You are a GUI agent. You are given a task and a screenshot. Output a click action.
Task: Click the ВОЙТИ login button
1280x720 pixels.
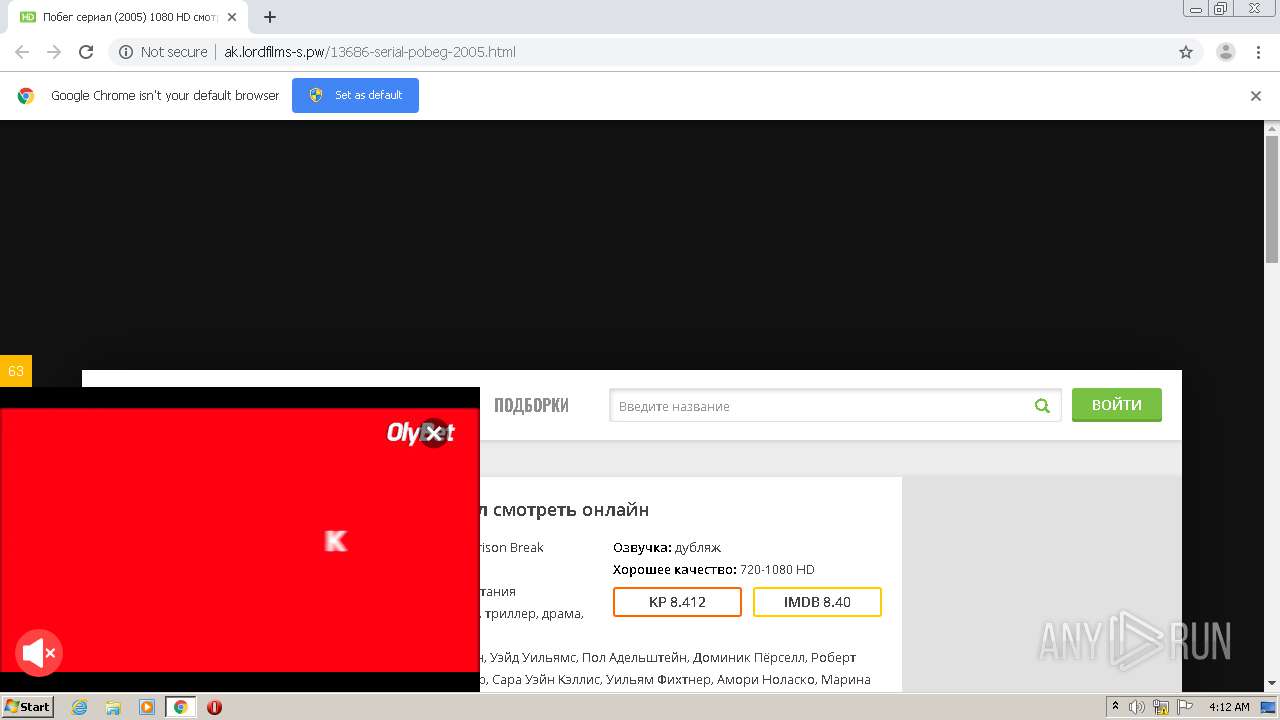(1117, 405)
